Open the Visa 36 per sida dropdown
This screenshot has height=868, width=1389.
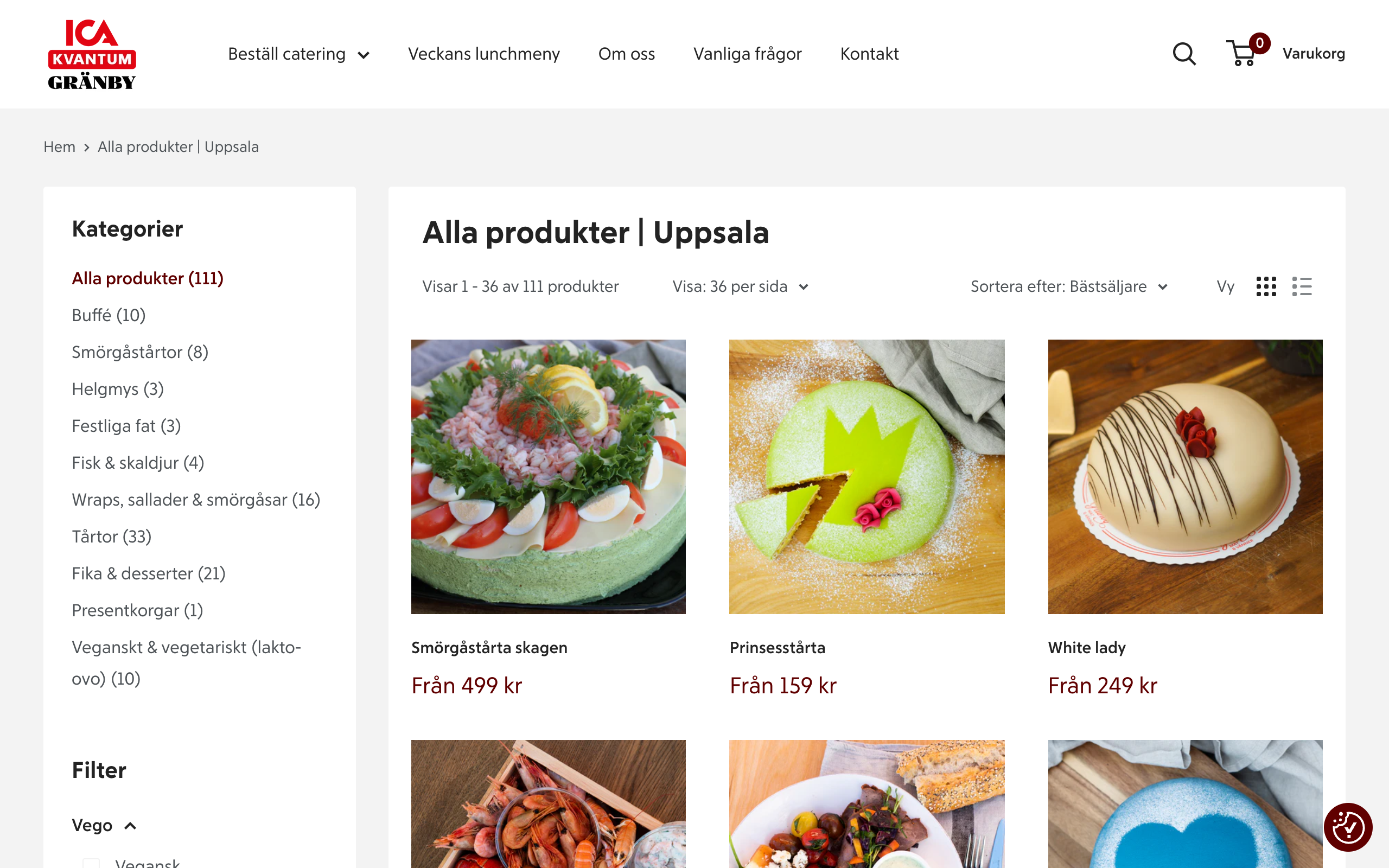pos(741,286)
